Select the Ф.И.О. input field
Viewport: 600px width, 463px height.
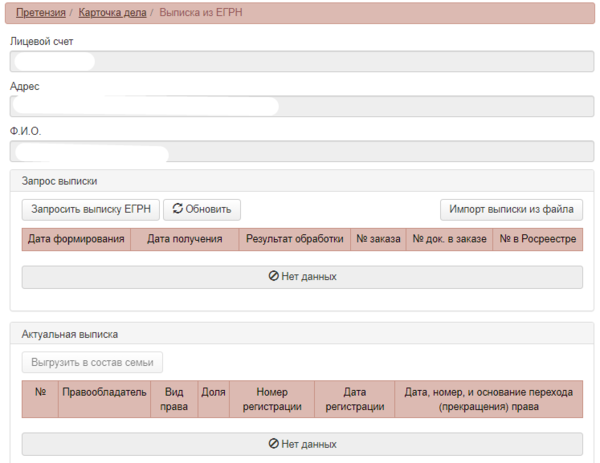point(300,152)
